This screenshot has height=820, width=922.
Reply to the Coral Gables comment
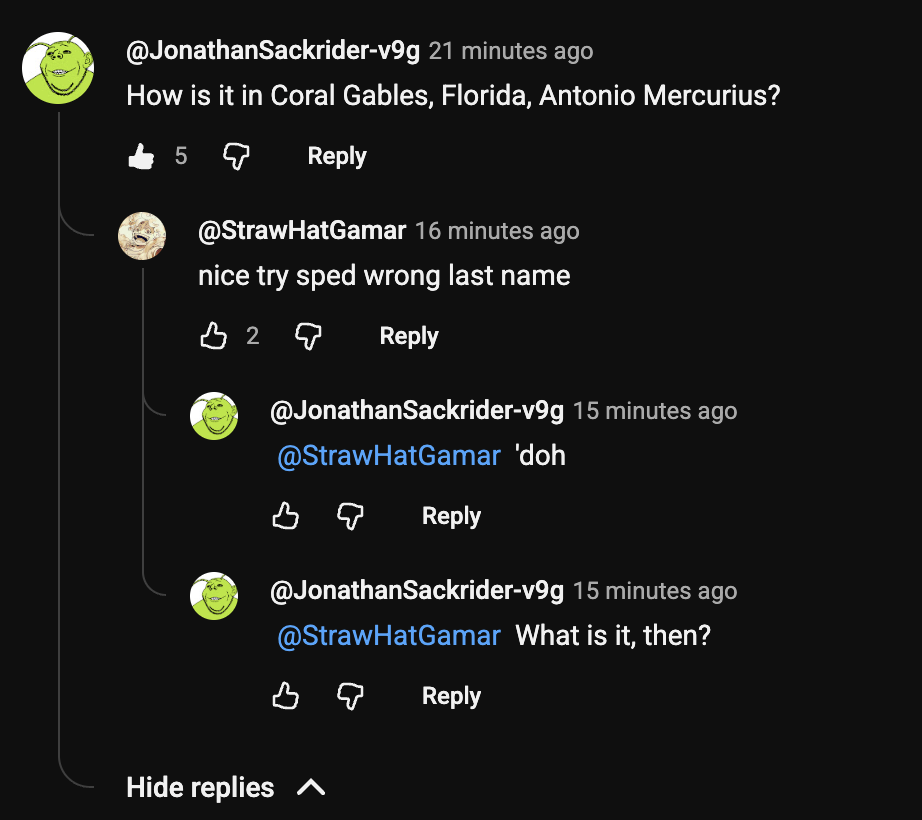coord(337,156)
